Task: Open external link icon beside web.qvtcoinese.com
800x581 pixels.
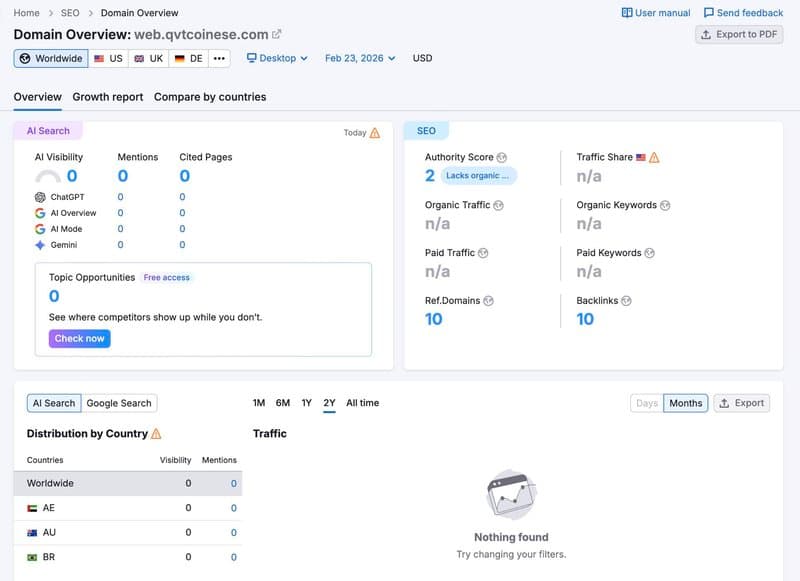Action: click(277, 34)
